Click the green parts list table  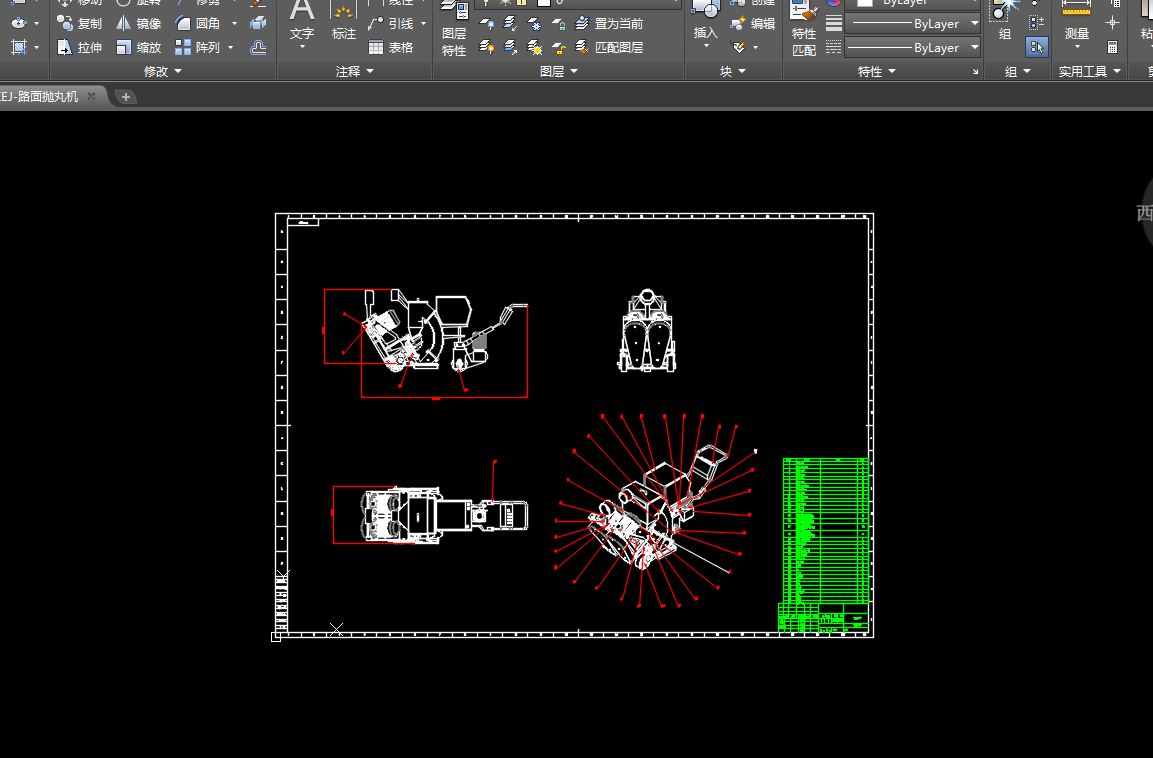825,531
